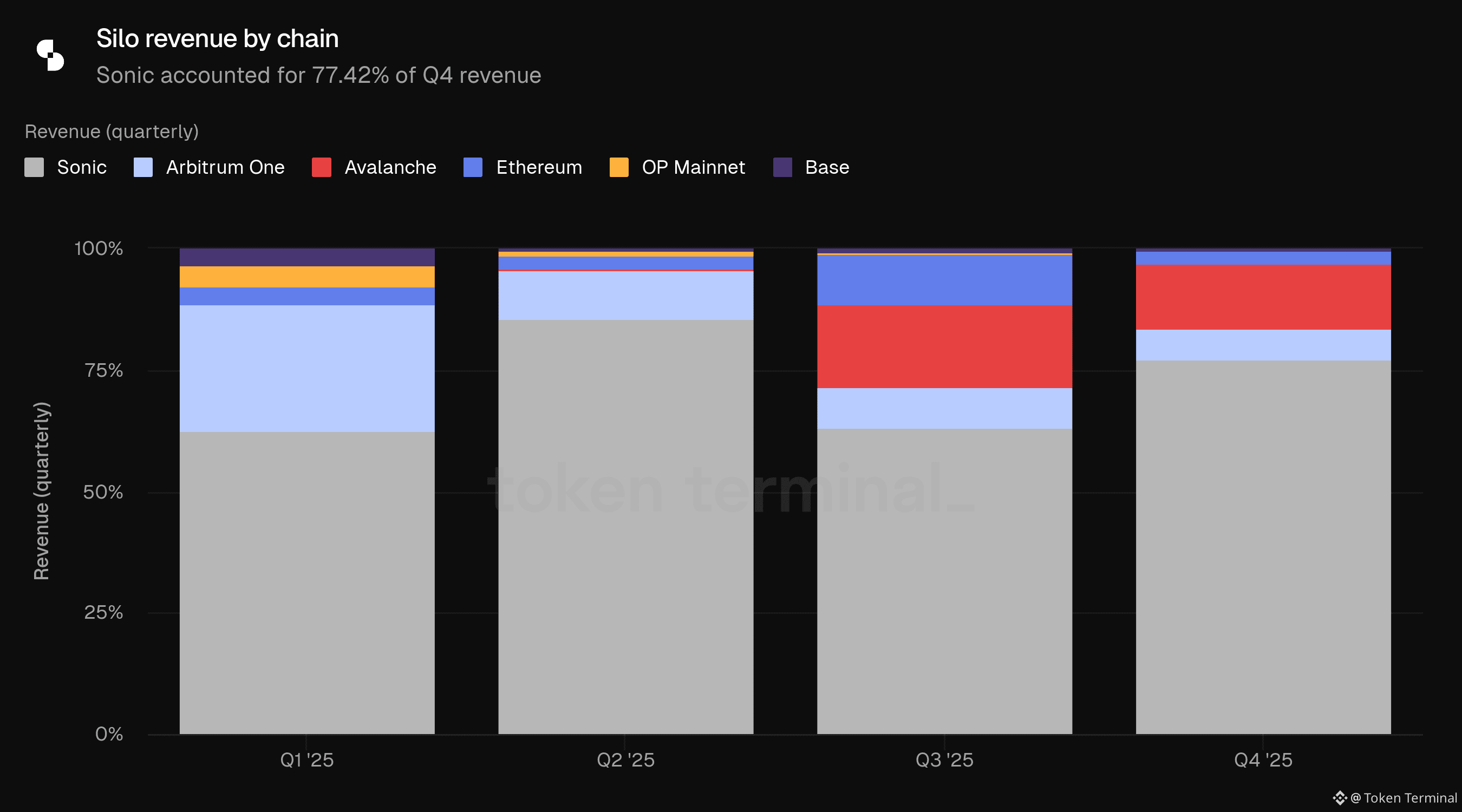Click the Token Terminal watermark icon

[1340, 798]
